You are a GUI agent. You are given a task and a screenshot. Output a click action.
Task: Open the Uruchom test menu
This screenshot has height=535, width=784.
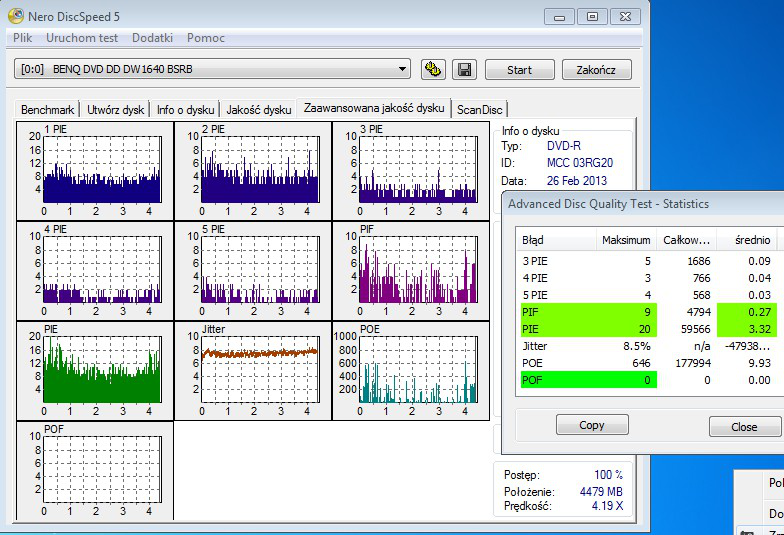pos(82,38)
